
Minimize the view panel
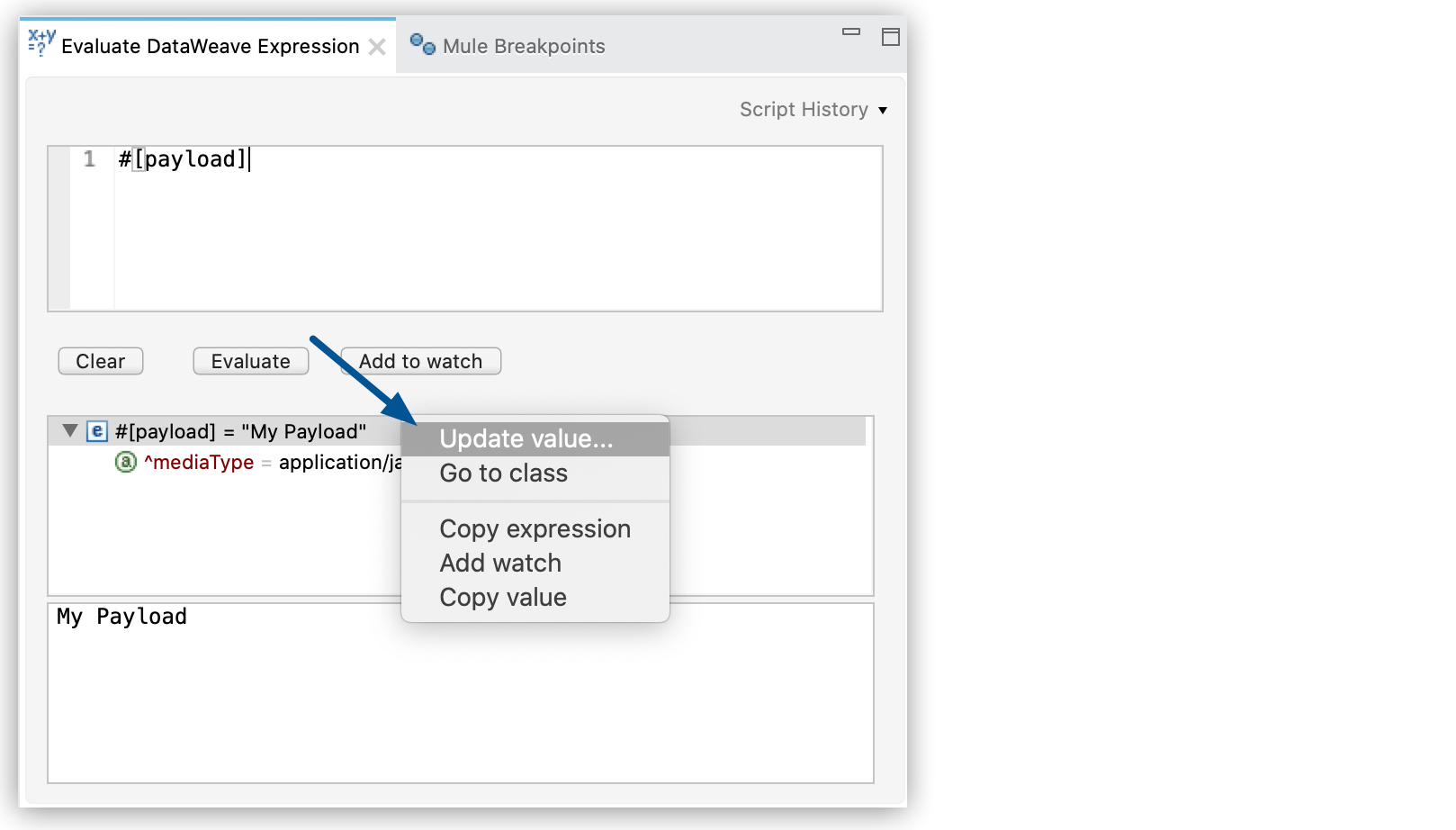pos(850,32)
